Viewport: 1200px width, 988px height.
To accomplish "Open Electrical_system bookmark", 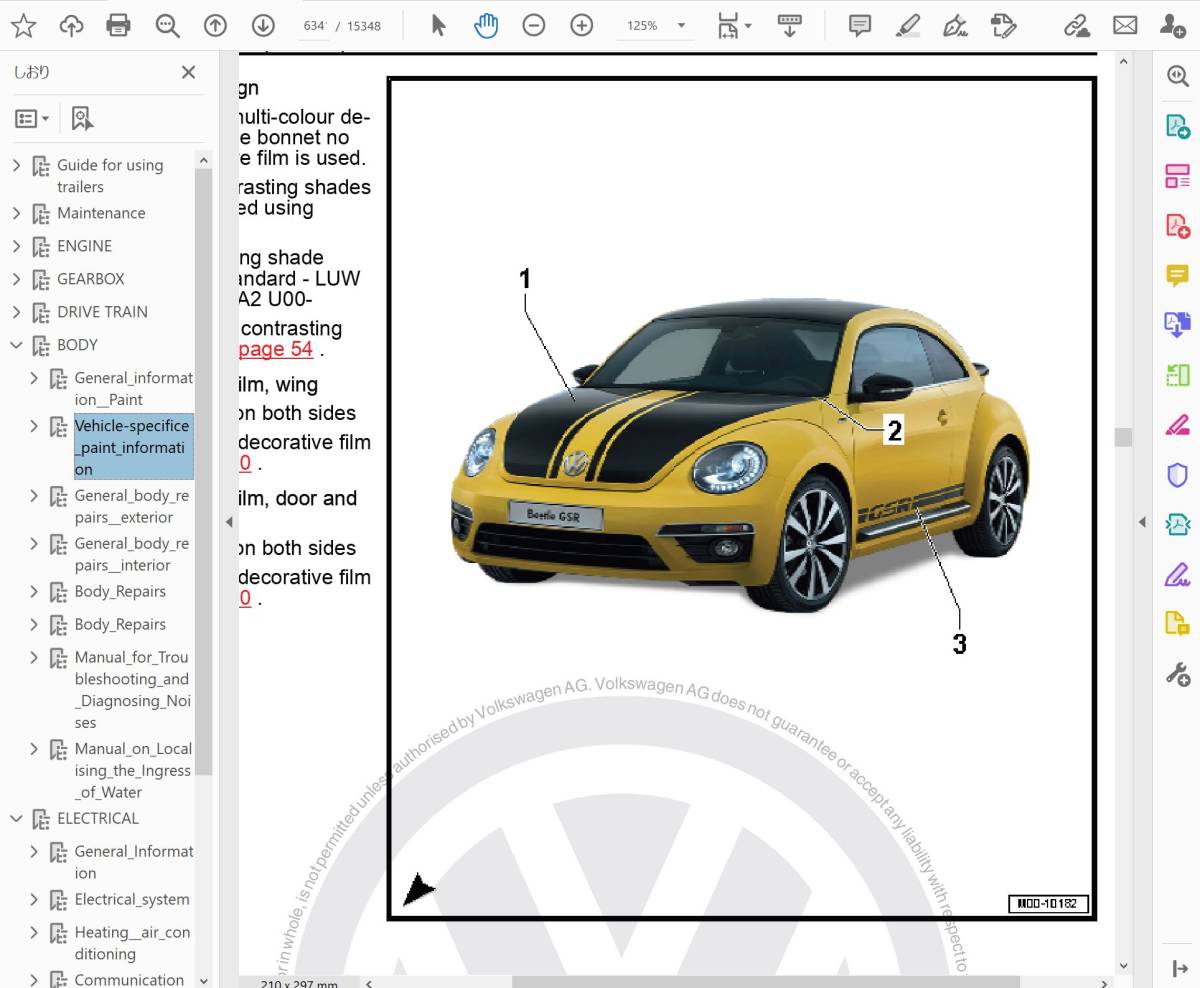I will point(132,899).
